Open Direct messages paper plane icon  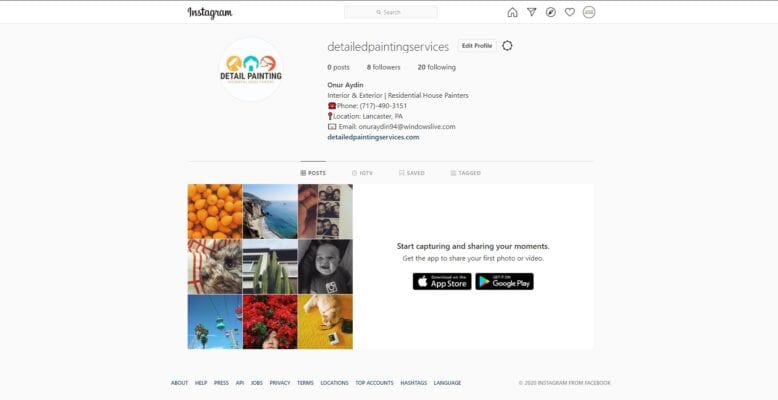pos(531,12)
